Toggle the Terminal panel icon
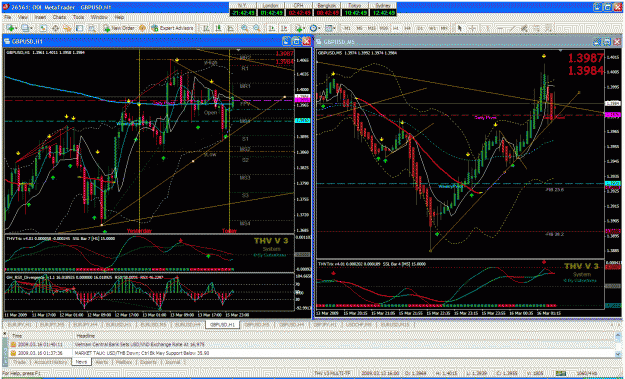The image size is (625, 379). [x=79, y=28]
